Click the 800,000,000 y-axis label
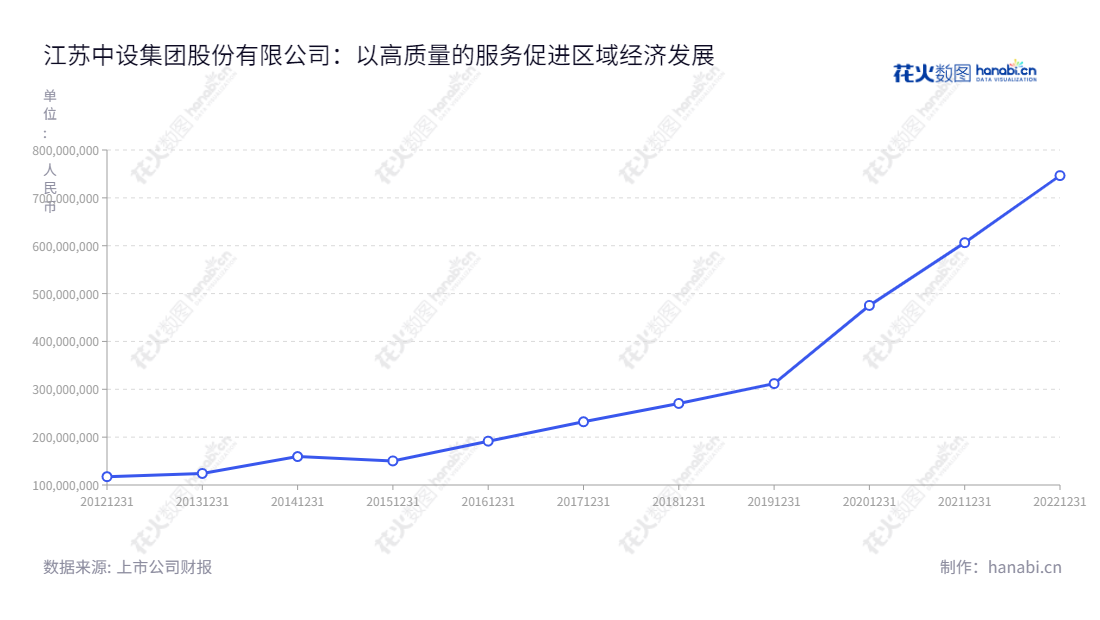 (x=65, y=150)
